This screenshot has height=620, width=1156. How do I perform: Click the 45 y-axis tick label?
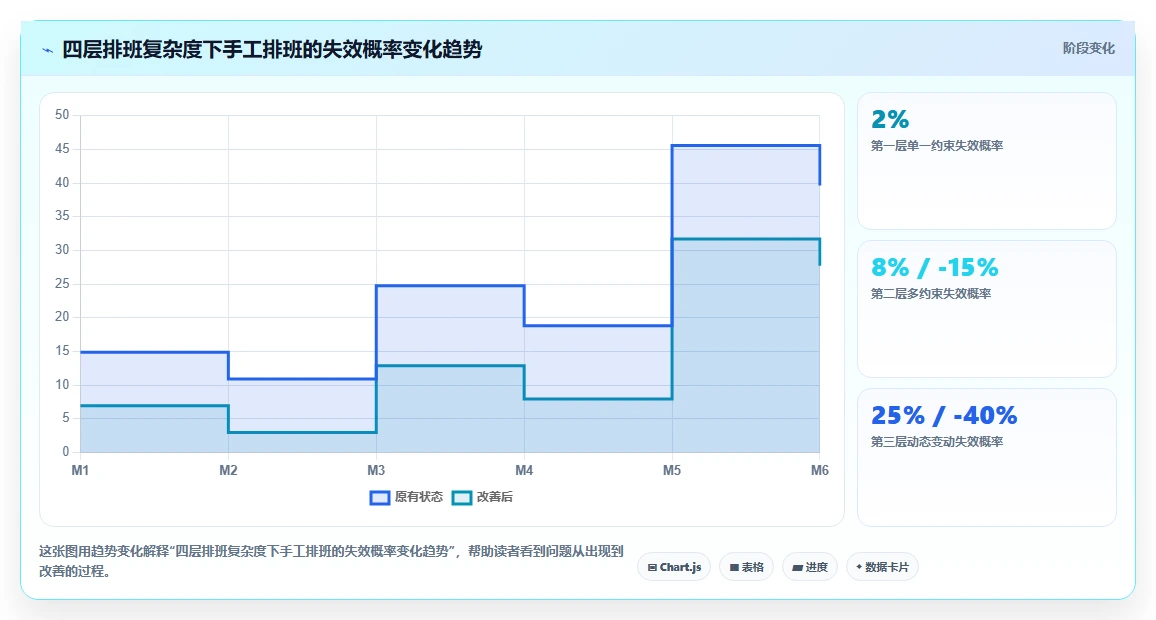point(62,149)
